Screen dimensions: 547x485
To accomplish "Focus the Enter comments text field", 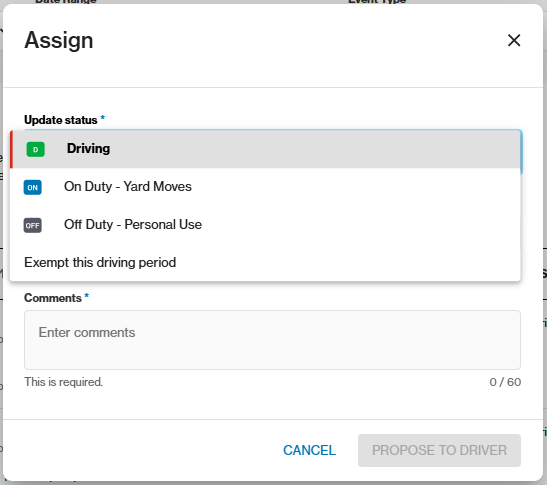I will pyautogui.click(x=272, y=340).
